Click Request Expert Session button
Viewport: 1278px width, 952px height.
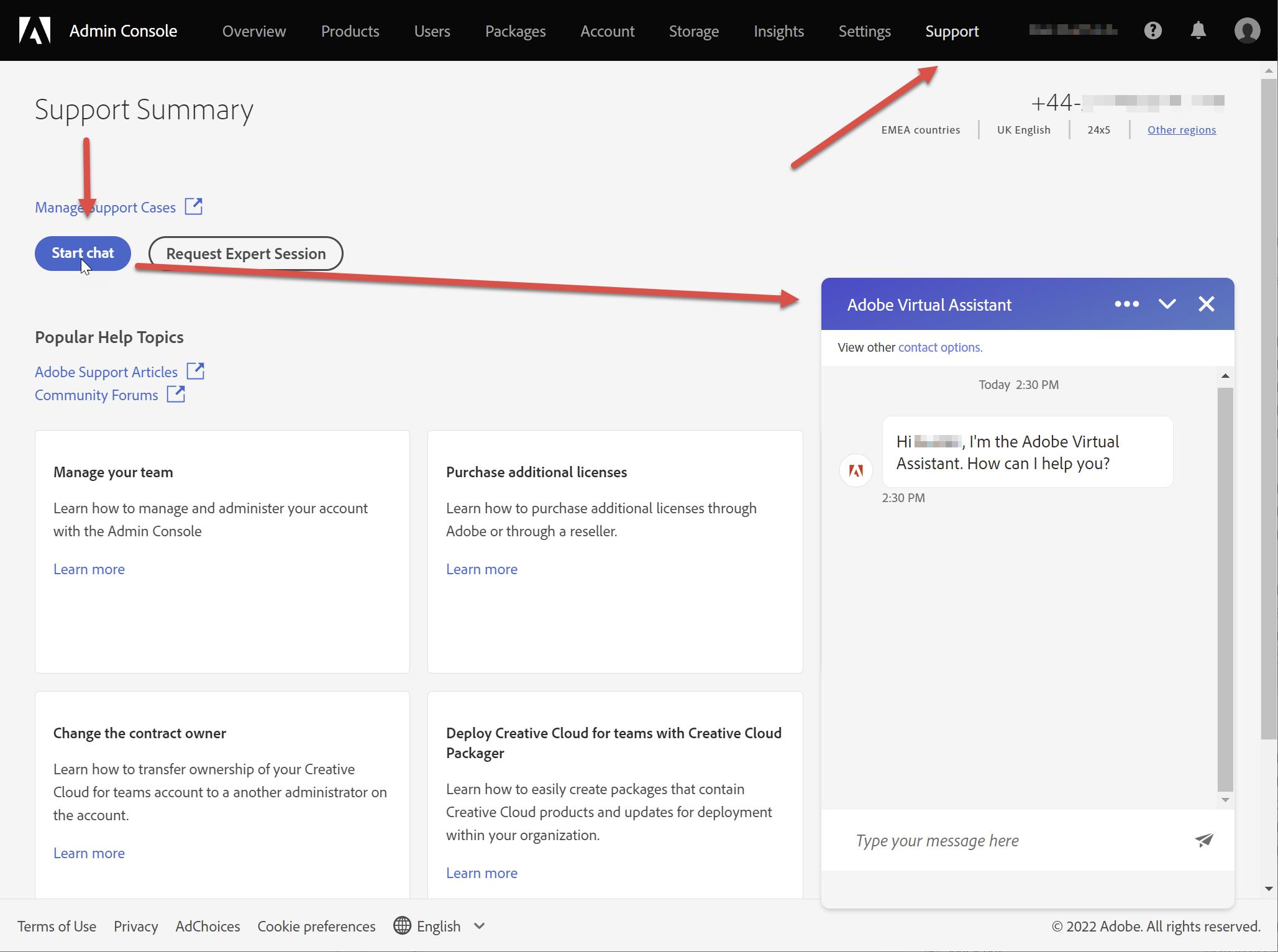coord(245,253)
